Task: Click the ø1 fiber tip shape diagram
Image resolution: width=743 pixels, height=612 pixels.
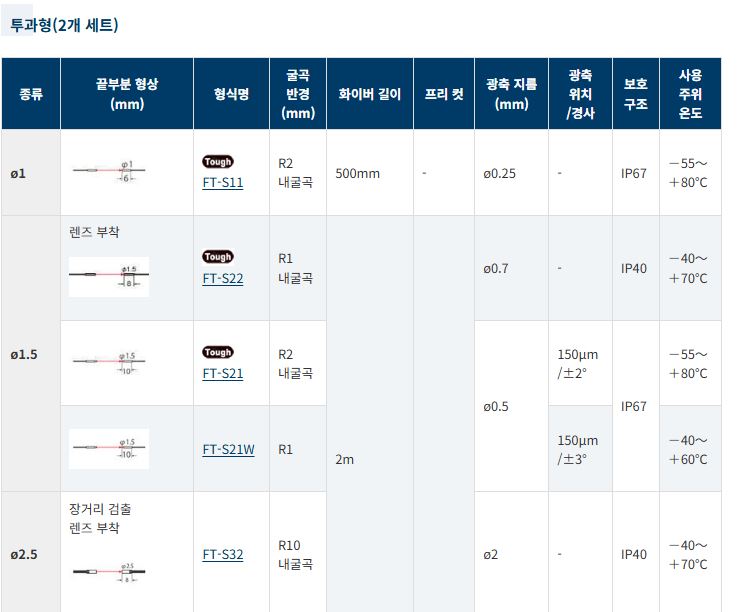Action: (x=109, y=171)
